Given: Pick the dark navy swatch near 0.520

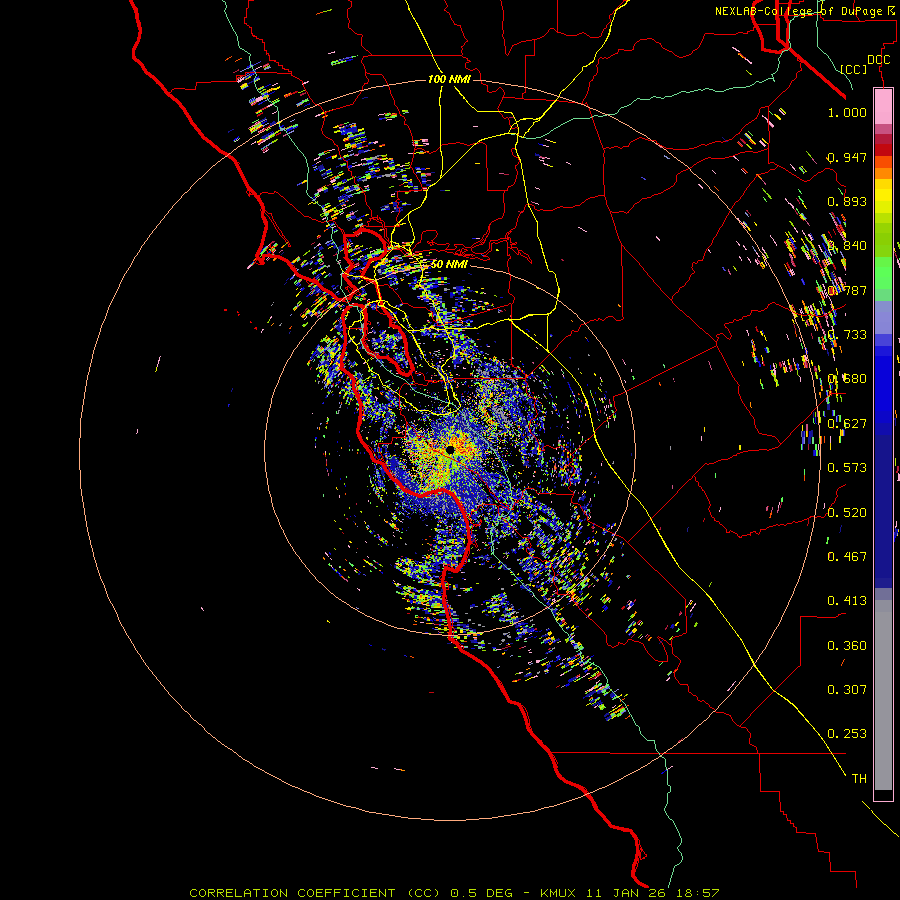Looking at the screenshot, I should pyautogui.click(x=883, y=505).
